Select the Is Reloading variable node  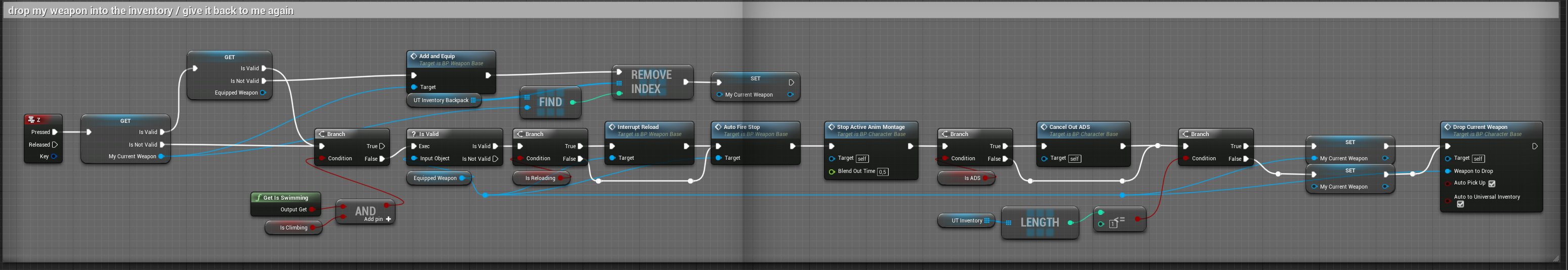(540, 178)
